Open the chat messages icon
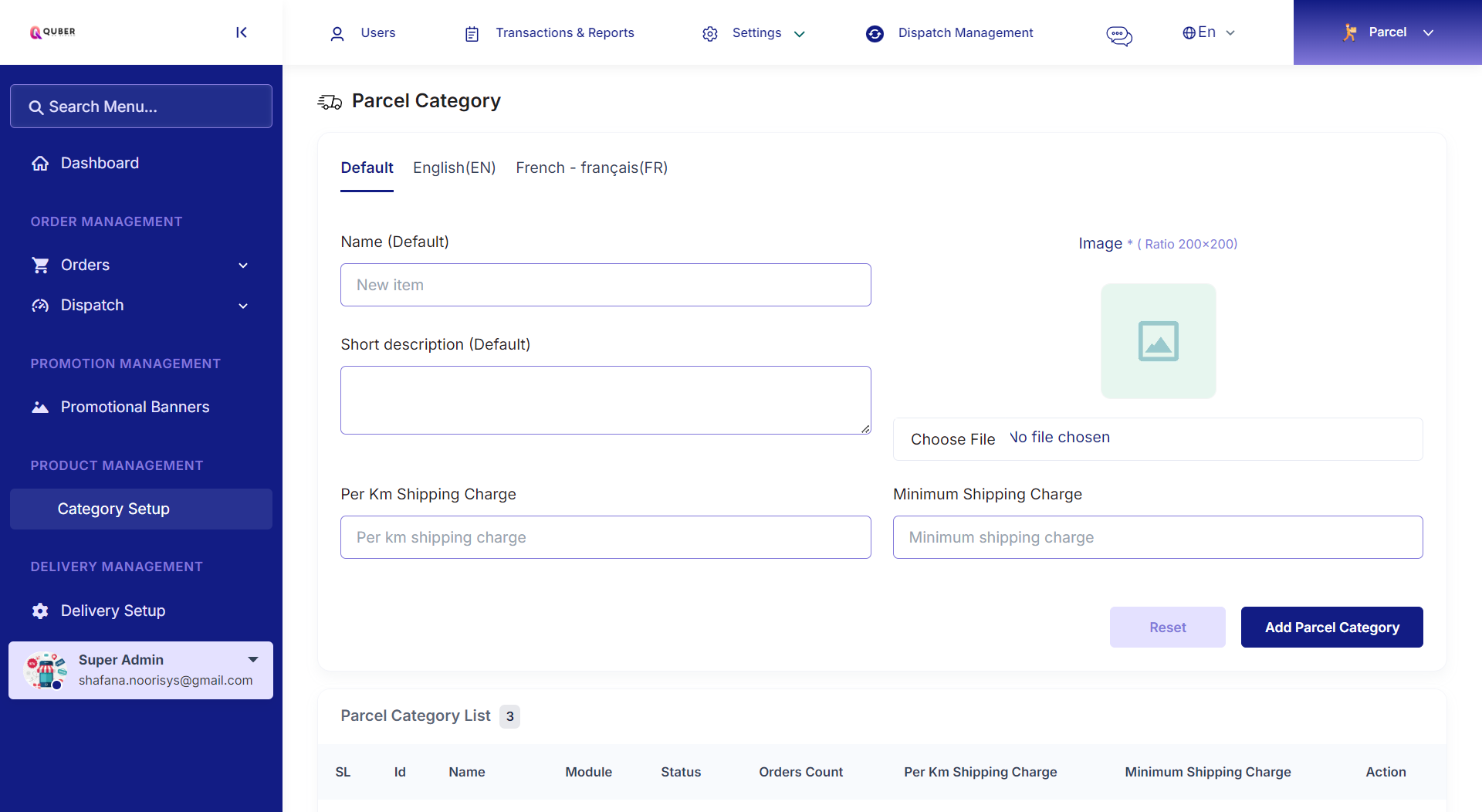The image size is (1482, 812). click(x=1118, y=35)
